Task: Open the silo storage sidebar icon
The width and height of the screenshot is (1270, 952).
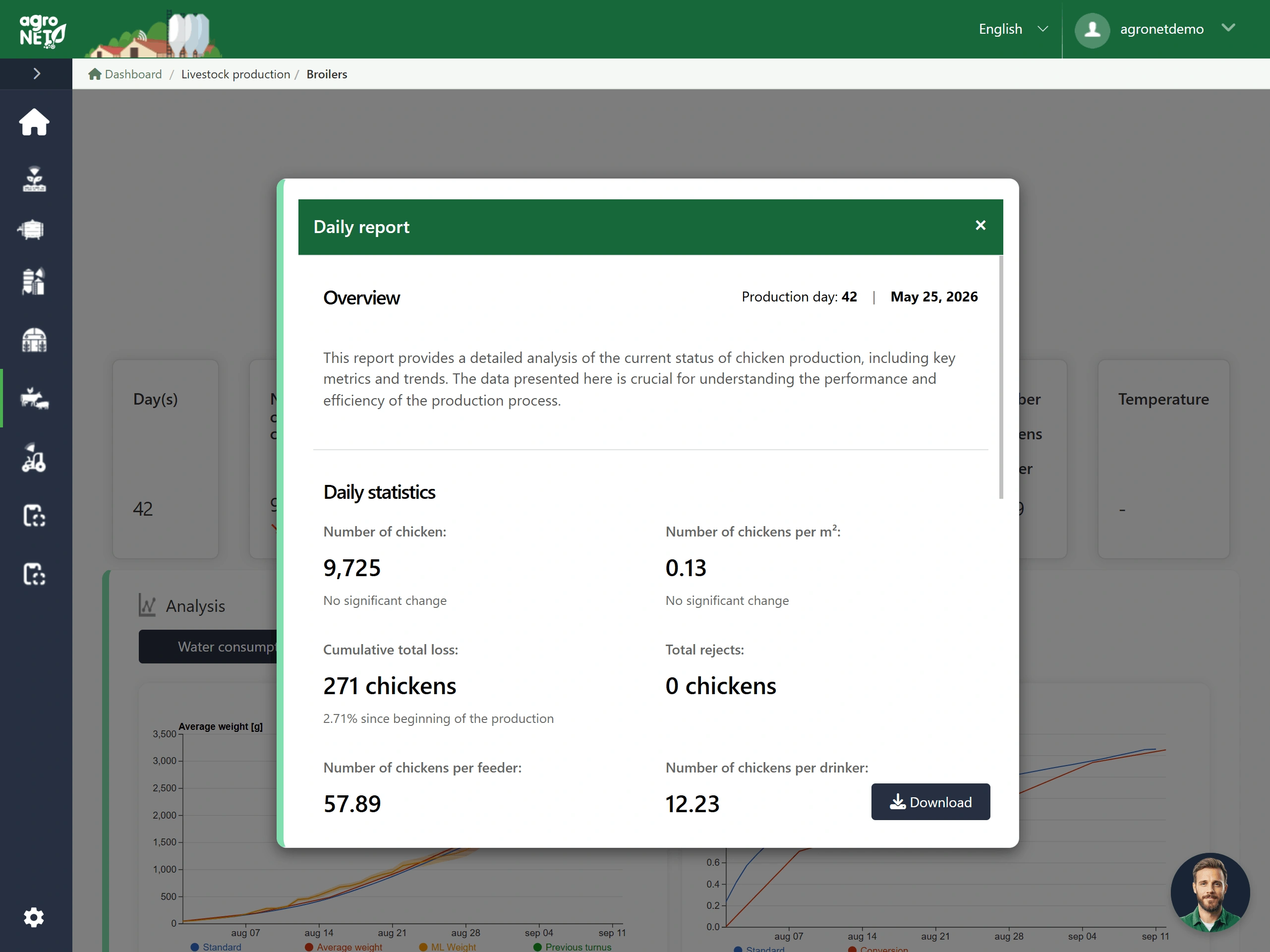Action: point(34,282)
